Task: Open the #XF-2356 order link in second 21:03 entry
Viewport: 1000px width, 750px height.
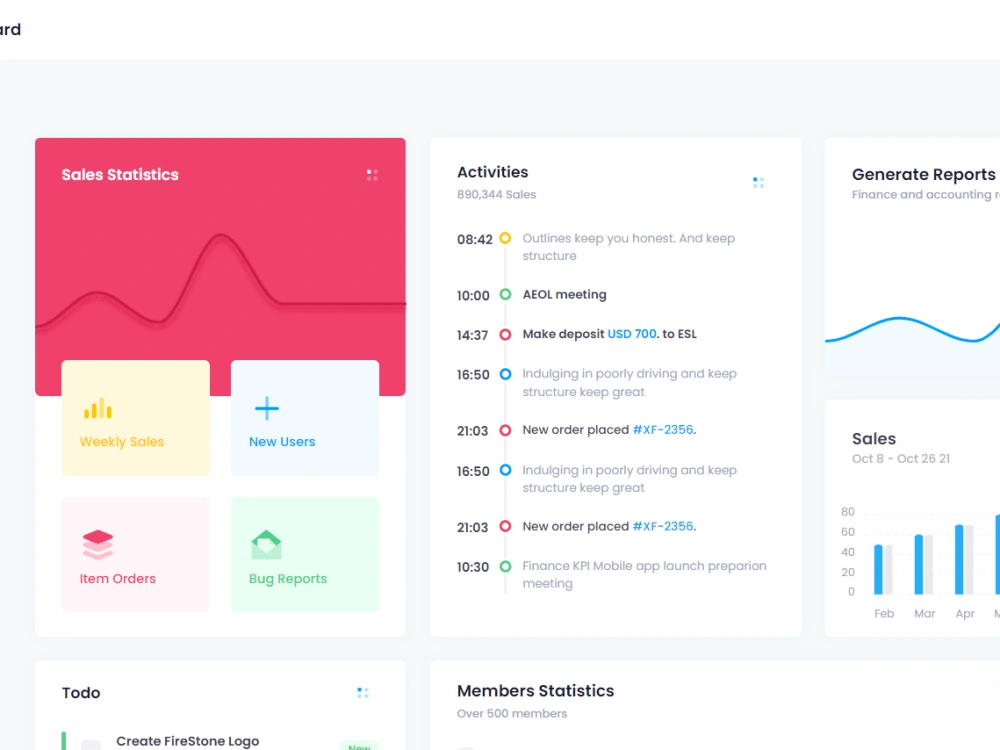Action: click(x=663, y=527)
